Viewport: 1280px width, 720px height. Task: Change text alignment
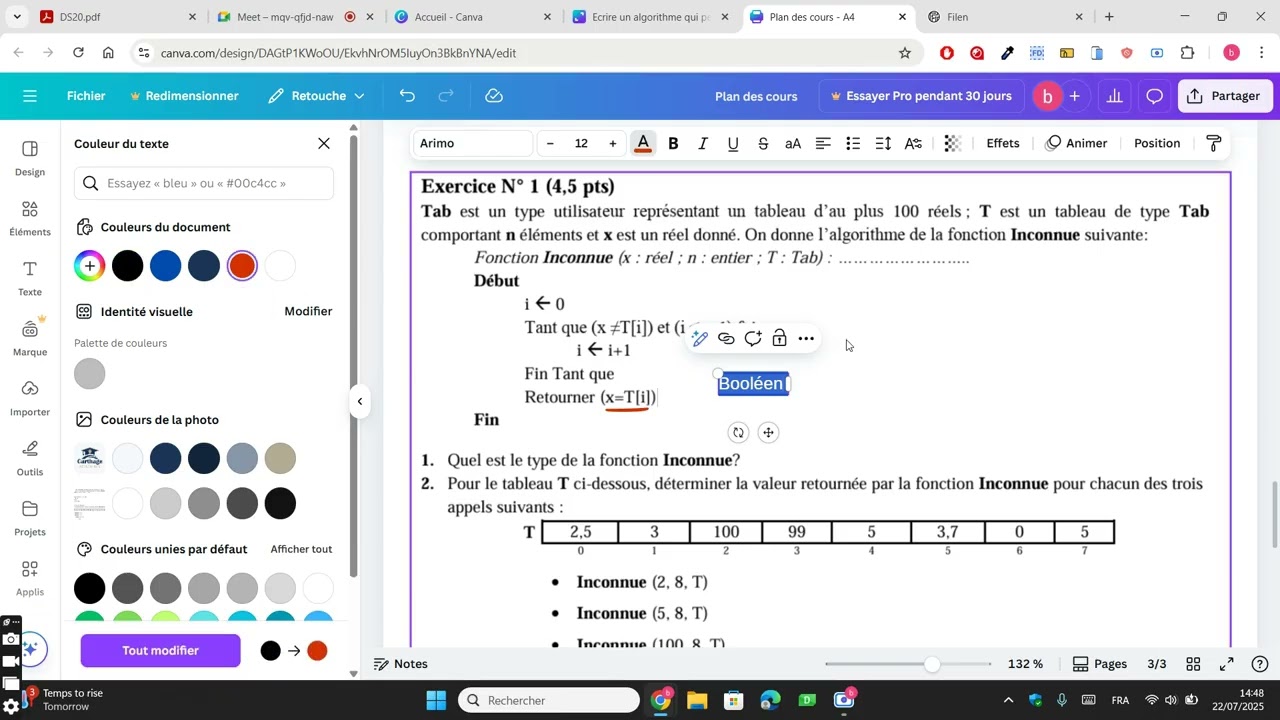point(823,144)
